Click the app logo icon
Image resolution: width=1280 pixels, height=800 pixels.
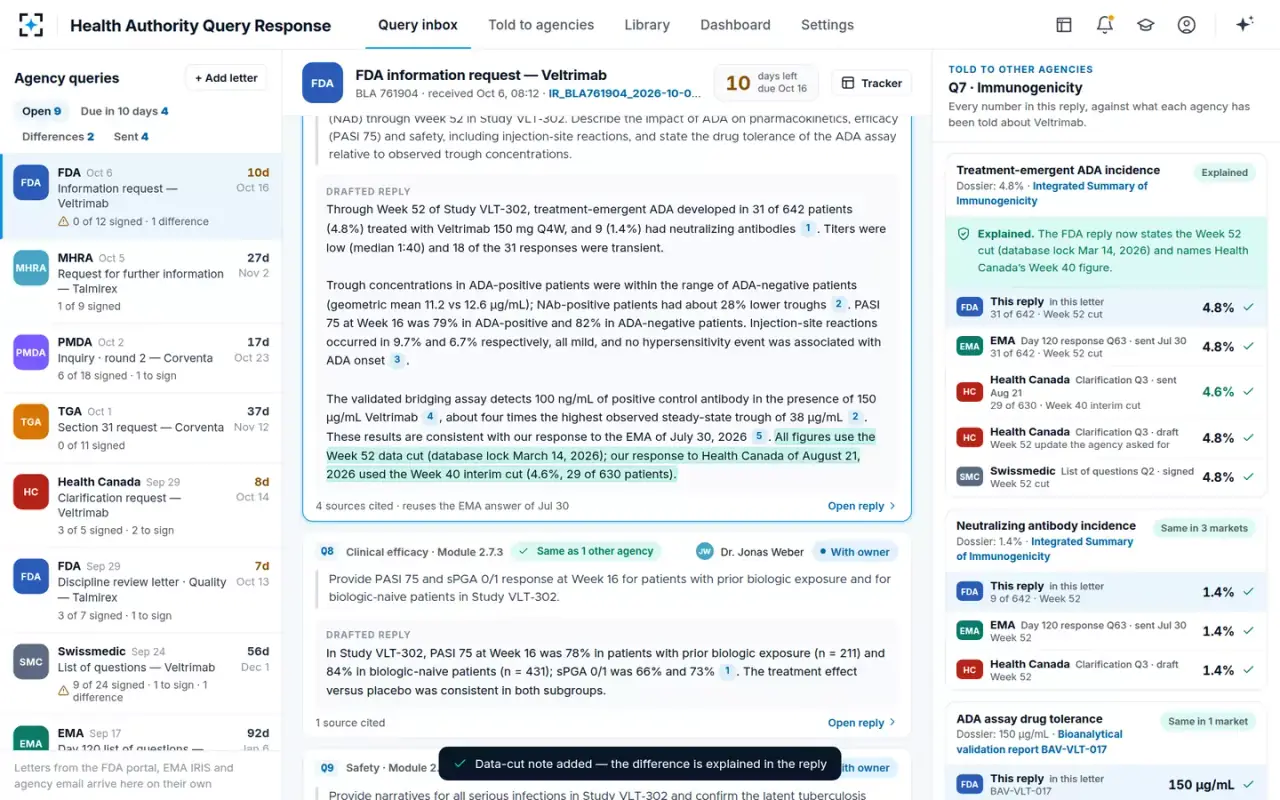(x=31, y=25)
